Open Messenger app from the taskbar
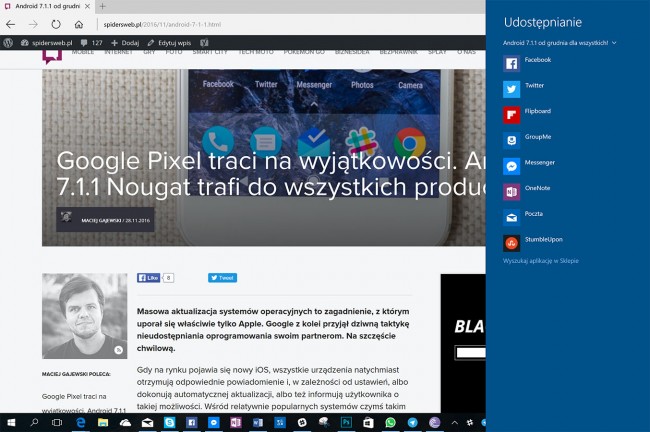 pyautogui.click(x=213, y=422)
